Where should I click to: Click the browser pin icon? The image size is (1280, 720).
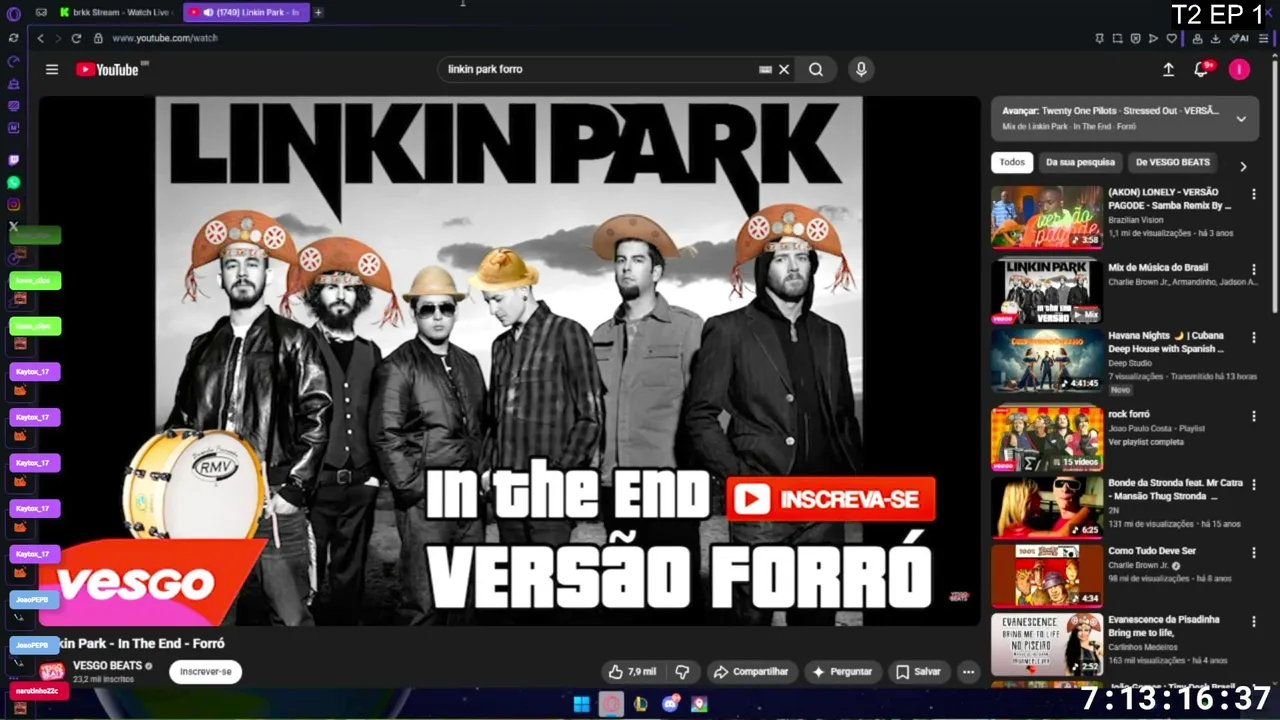tap(1100, 38)
